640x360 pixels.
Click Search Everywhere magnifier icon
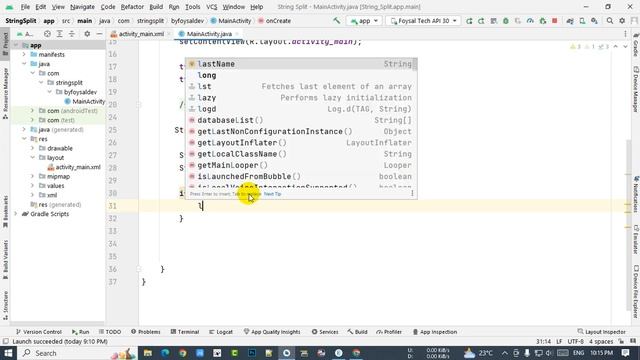(x=609, y=21)
